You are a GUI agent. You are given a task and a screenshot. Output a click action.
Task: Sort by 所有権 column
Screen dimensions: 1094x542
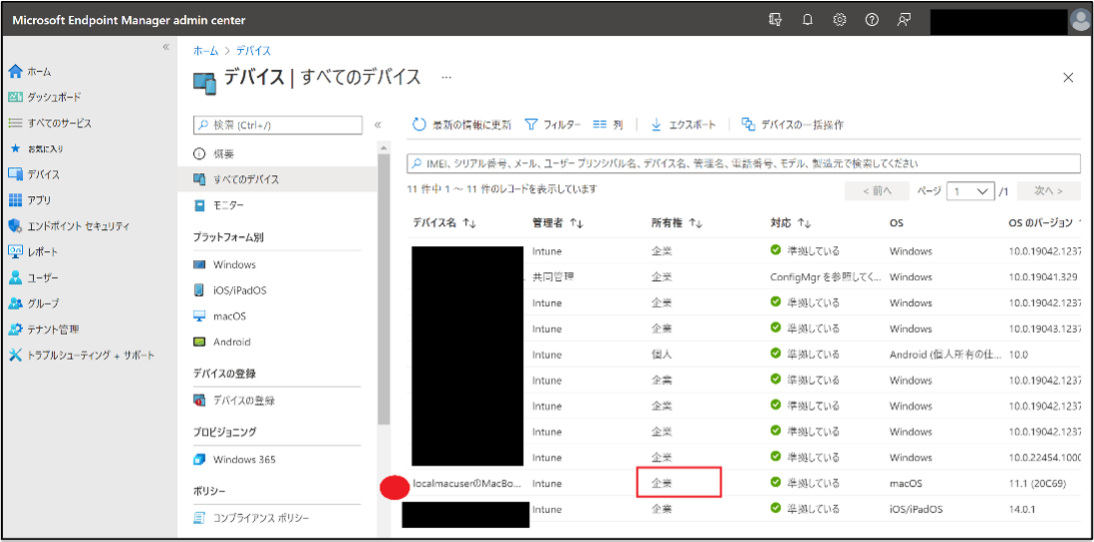point(676,223)
